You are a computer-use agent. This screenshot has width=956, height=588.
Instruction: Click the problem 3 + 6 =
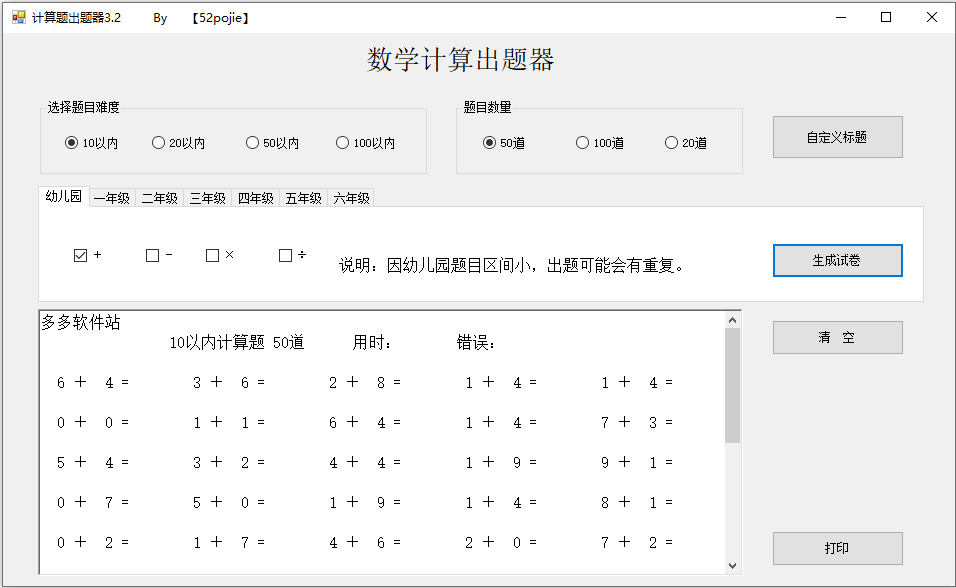click(229, 382)
